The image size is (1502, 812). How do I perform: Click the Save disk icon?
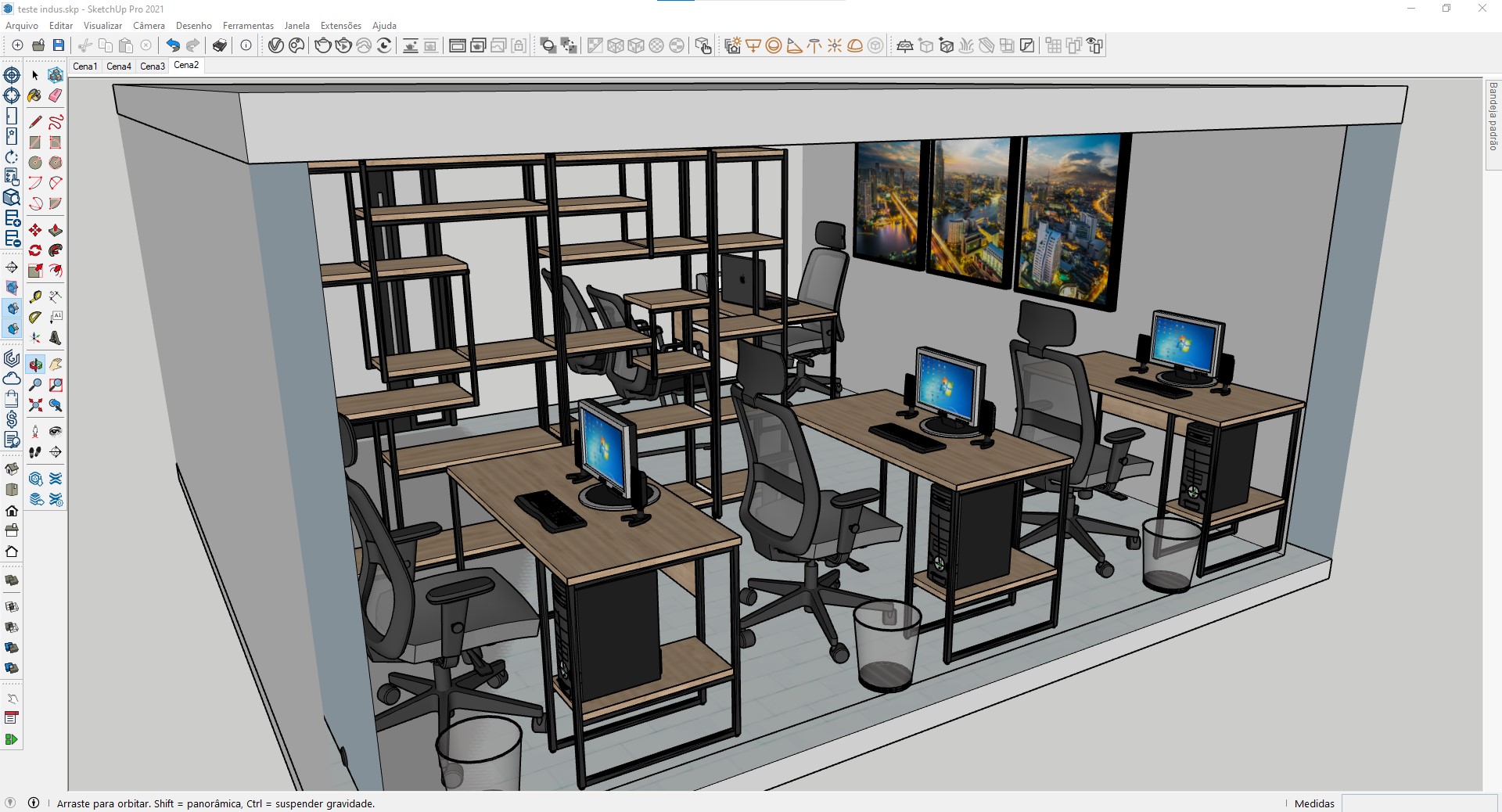pos(59,45)
